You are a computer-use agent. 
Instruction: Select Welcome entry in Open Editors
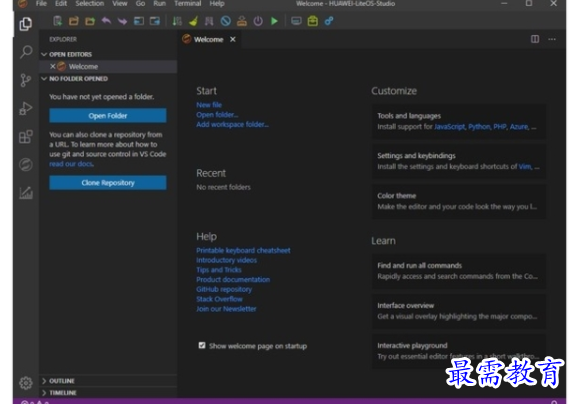pos(108,67)
